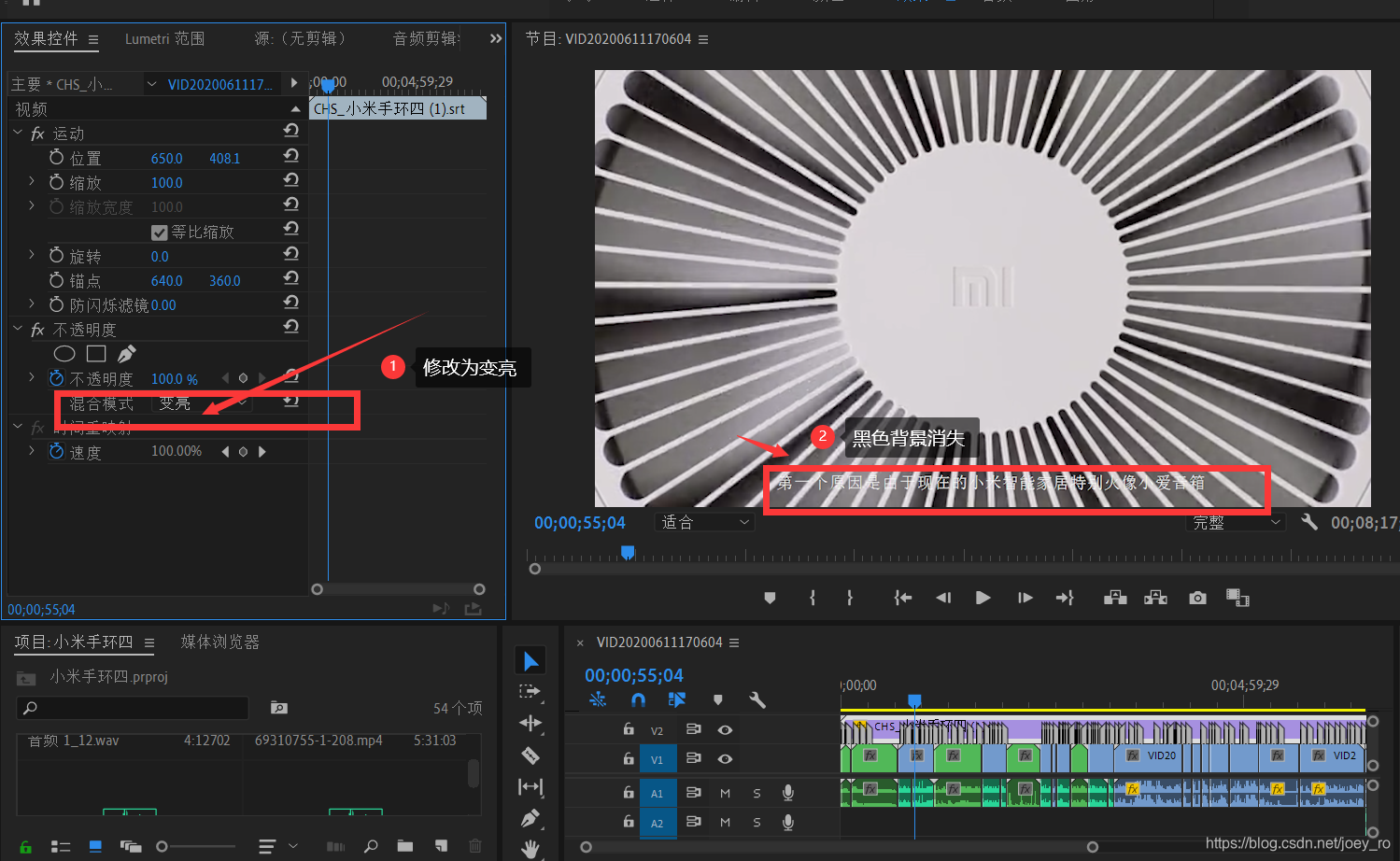Play the program monitor
Image resolution: width=1400 pixels, height=861 pixels.
[983, 598]
